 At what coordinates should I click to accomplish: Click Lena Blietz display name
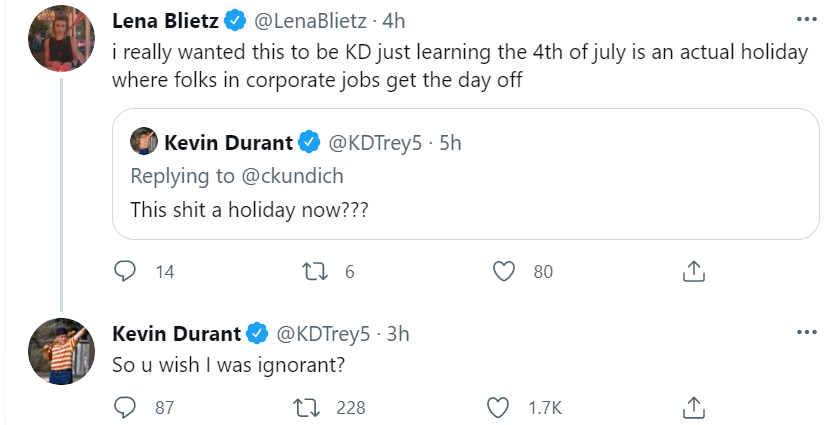pos(165,21)
